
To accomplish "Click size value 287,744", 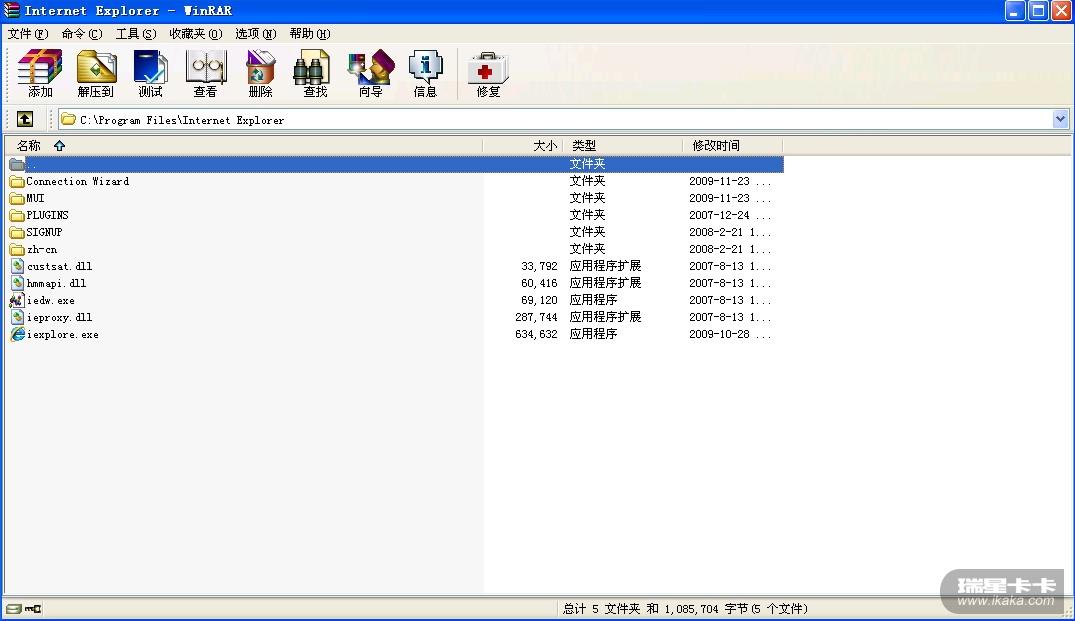I will click(x=536, y=317).
